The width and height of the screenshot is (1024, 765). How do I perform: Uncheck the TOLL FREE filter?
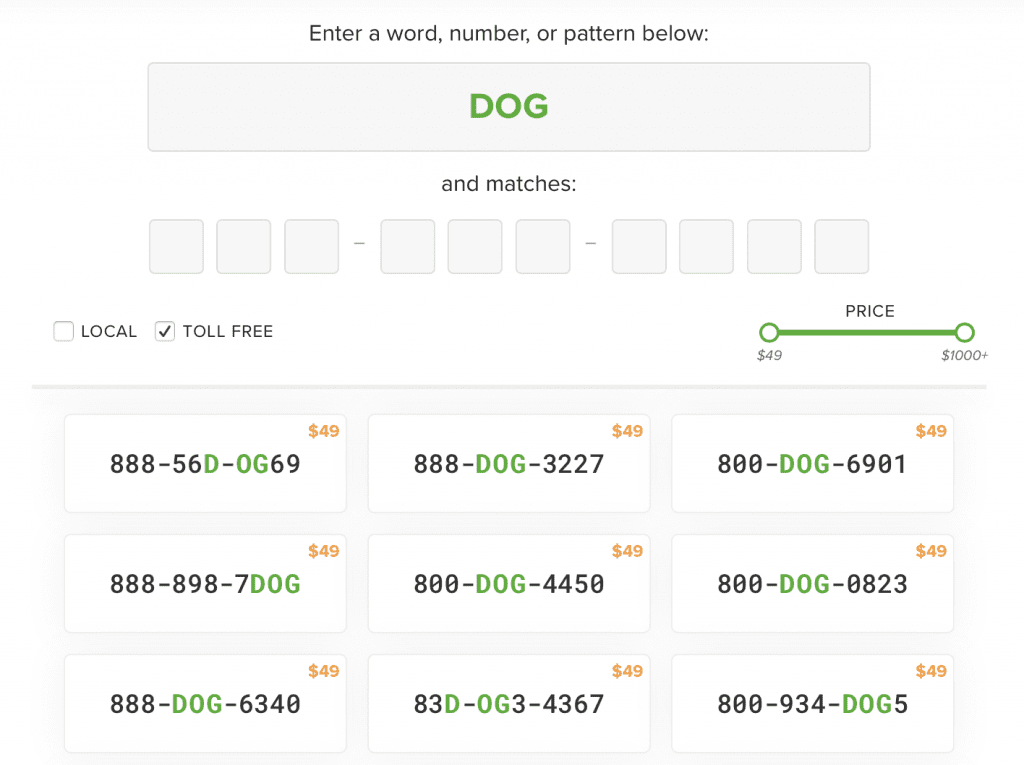164,331
